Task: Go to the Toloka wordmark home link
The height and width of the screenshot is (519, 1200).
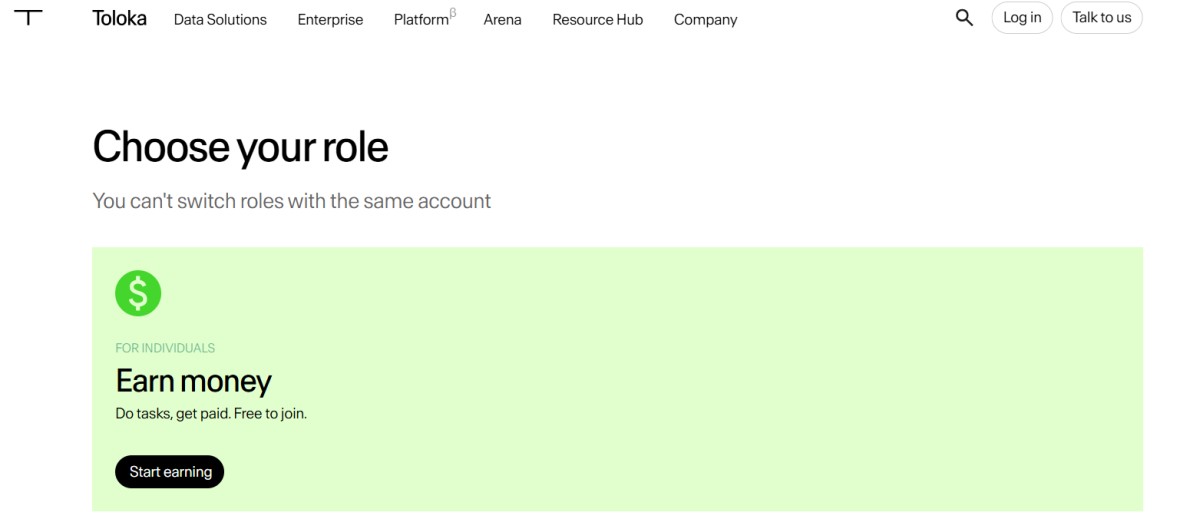Action: point(119,18)
